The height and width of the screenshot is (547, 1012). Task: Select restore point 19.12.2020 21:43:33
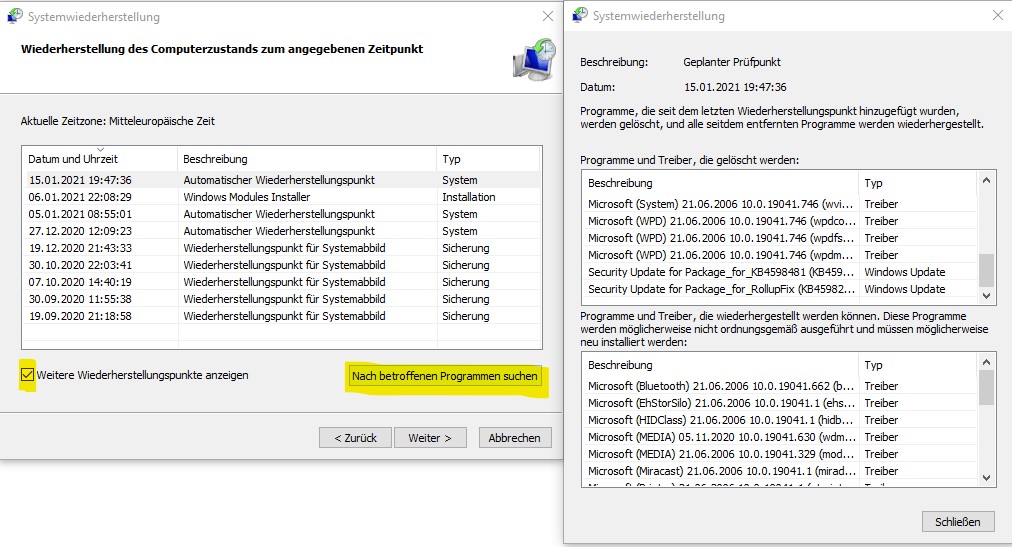(x=281, y=248)
